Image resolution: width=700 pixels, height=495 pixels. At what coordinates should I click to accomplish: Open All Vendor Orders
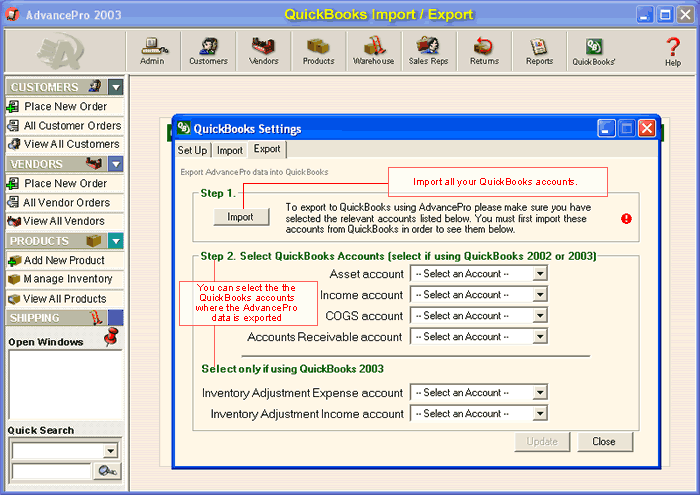coord(64,202)
